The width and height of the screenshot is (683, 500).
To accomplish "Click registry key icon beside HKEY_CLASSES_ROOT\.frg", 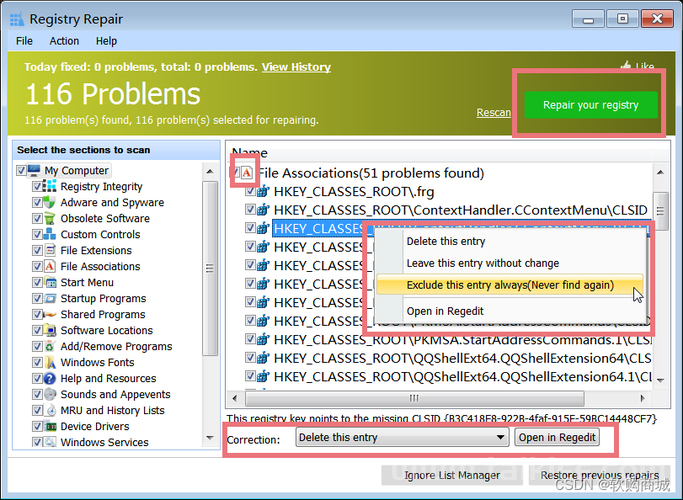I will [x=263, y=192].
